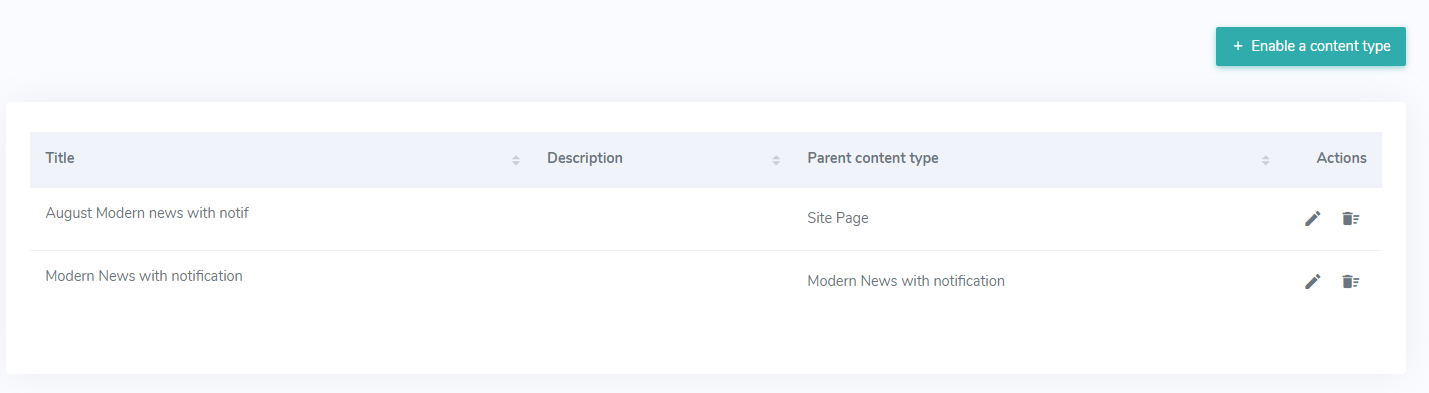
Task: Click the plus icon on Enable button
Action: click(x=1238, y=46)
